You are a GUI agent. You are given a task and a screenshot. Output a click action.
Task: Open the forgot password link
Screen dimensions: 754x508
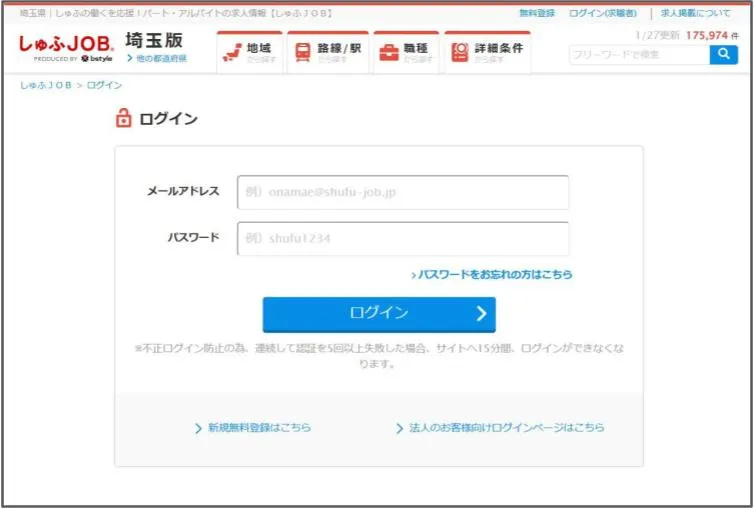tap(492, 275)
